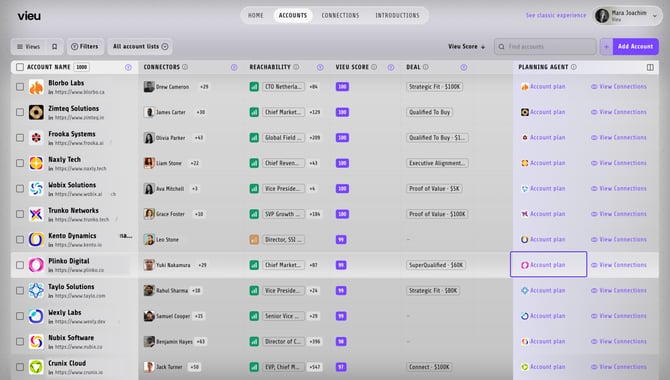This screenshot has width=670, height=380.
Task: Open the Vieu Score sort dropdown
Action: tap(466, 47)
